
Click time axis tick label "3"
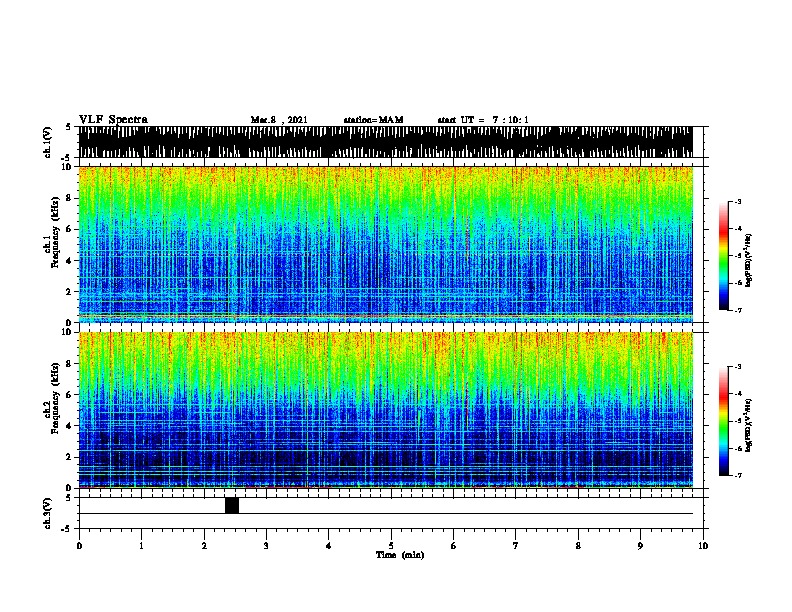[x=266, y=546]
